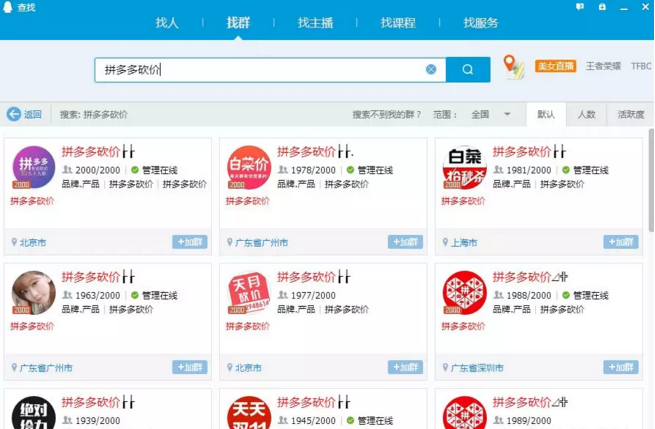Open the girl photo group avatar
This screenshot has height=429, width=655.
[x=33, y=292]
